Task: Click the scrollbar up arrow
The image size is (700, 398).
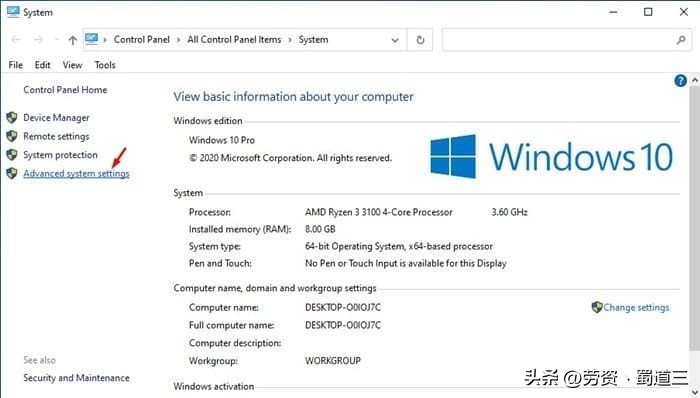Action: click(x=695, y=80)
